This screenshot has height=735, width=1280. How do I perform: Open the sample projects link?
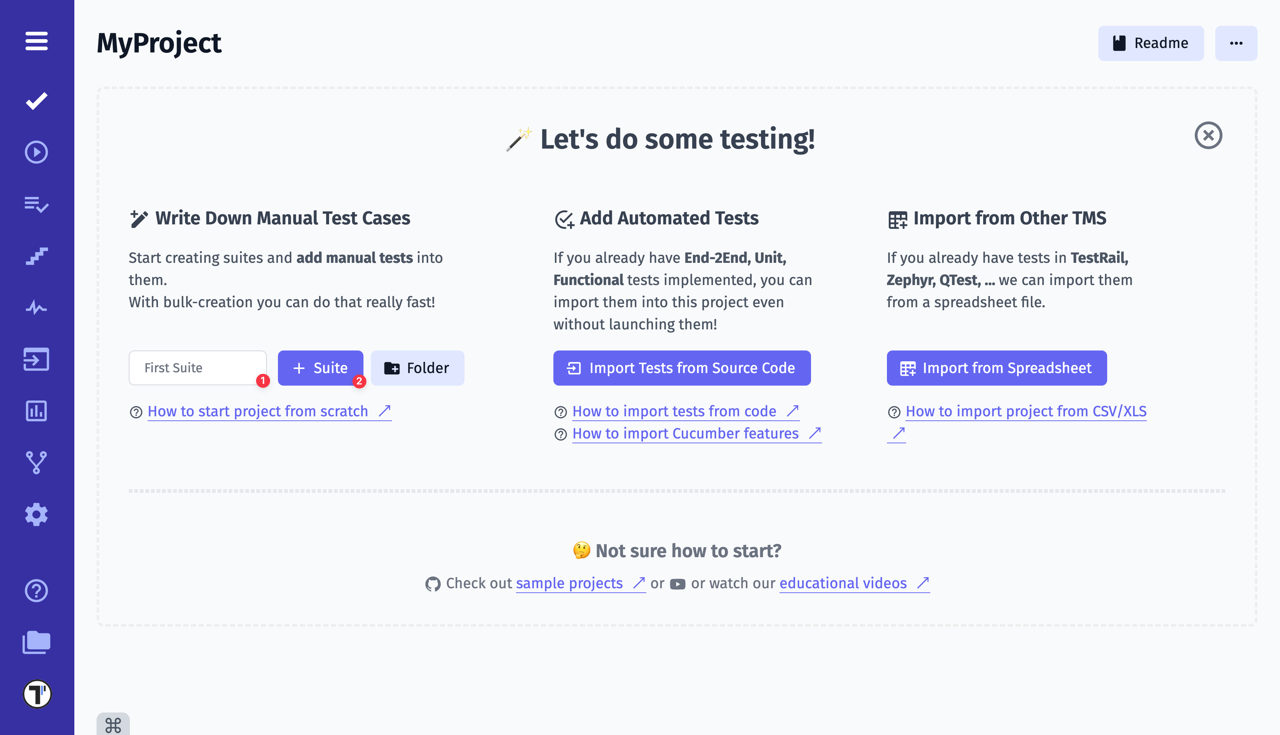[572, 583]
